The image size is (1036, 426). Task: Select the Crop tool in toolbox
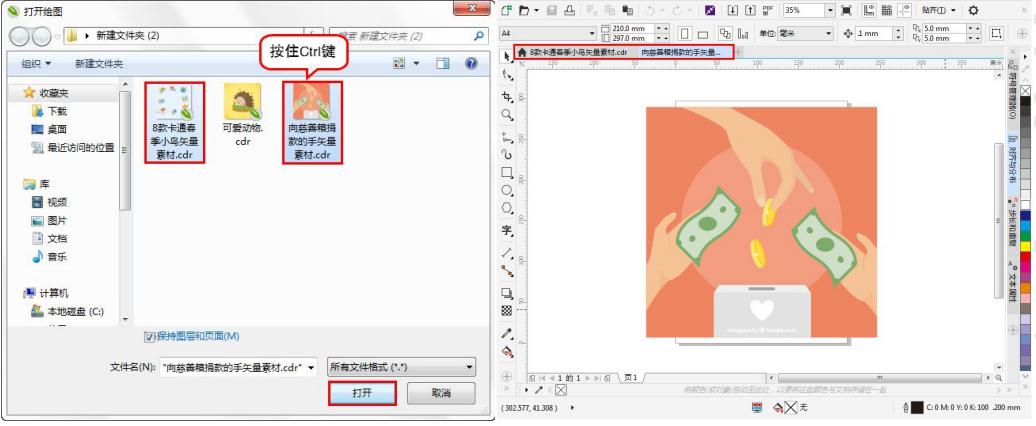[x=507, y=96]
